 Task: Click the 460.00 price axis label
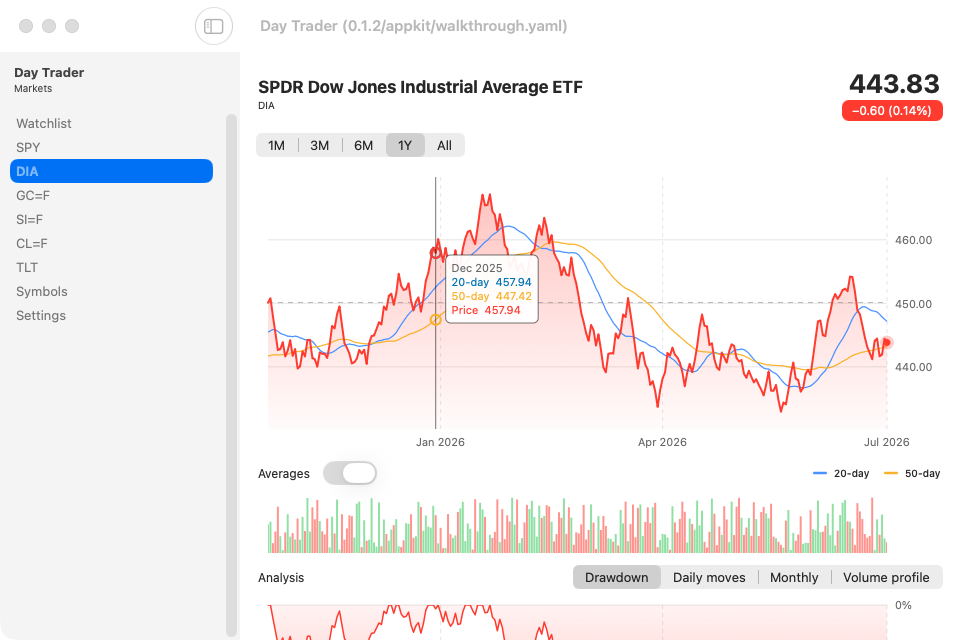(913, 240)
